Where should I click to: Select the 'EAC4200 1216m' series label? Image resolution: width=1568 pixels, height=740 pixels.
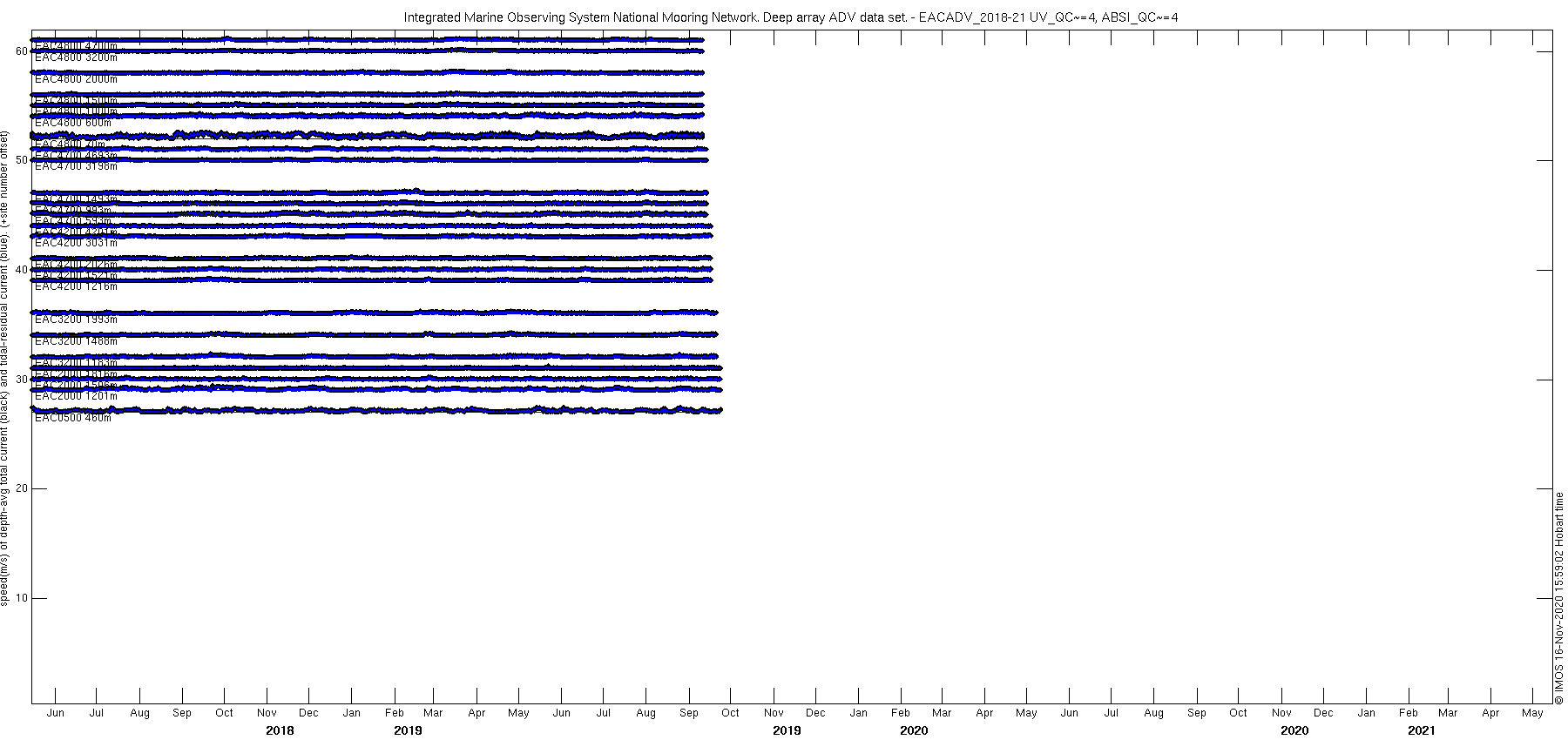pyautogui.click(x=76, y=286)
